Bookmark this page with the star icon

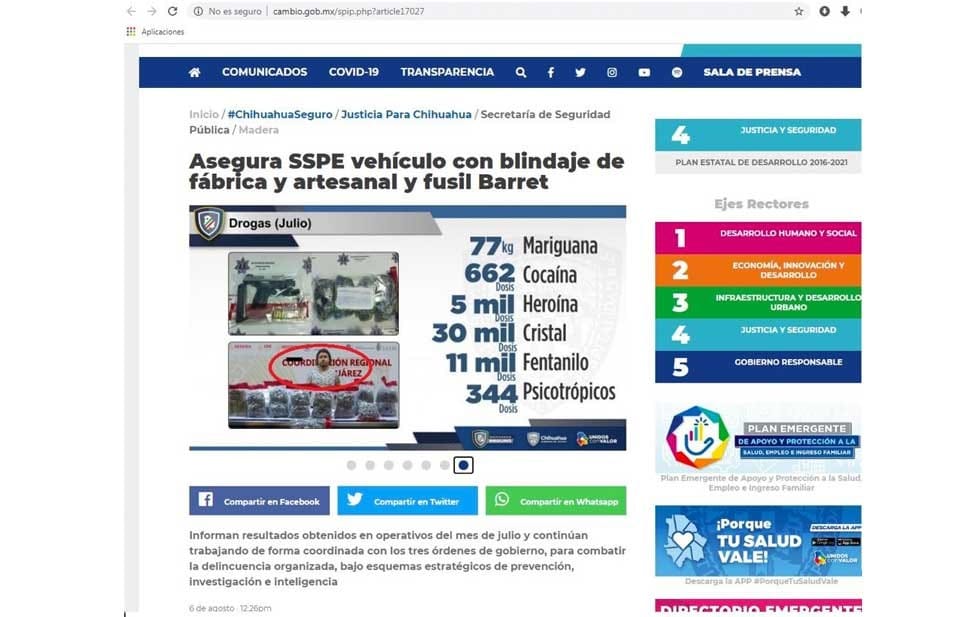tap(798, 11)
